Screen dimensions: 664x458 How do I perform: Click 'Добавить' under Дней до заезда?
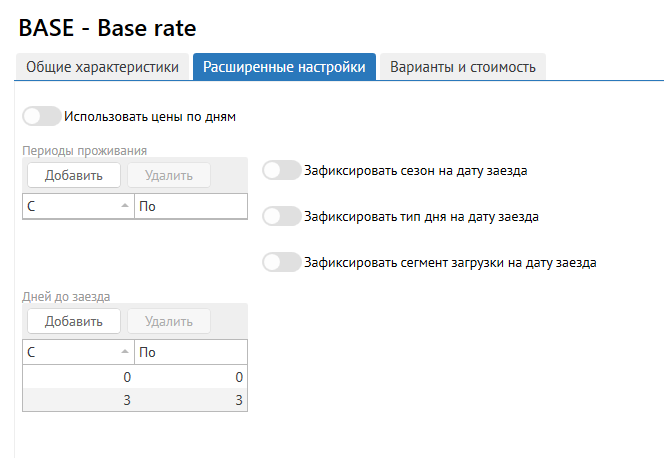tap(73, 321)
